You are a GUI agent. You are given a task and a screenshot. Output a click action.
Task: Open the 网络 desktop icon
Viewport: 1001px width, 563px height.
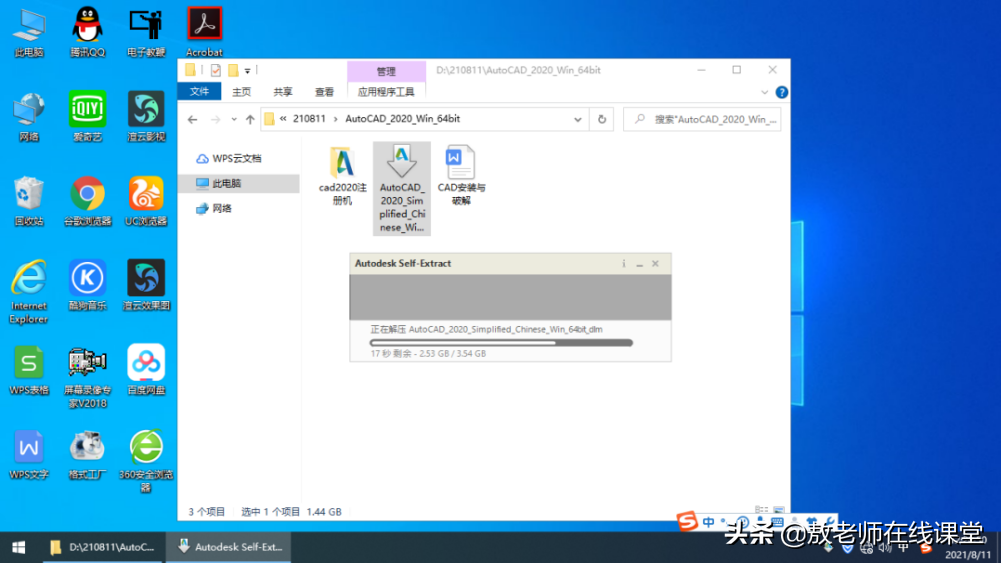(x=29, y=117)
